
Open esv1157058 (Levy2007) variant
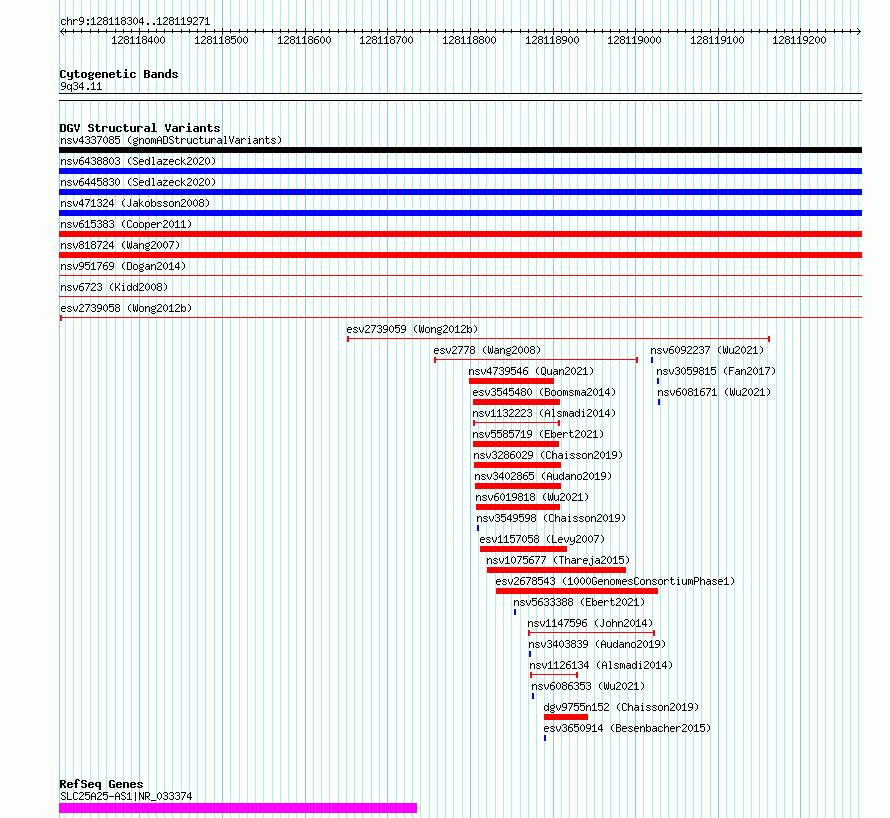[x=542, y=539]
